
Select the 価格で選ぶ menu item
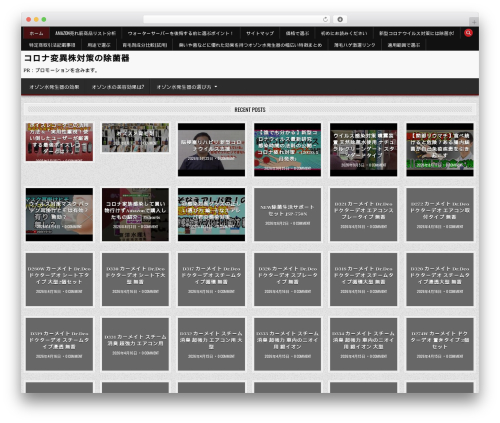tap(297, 33)
